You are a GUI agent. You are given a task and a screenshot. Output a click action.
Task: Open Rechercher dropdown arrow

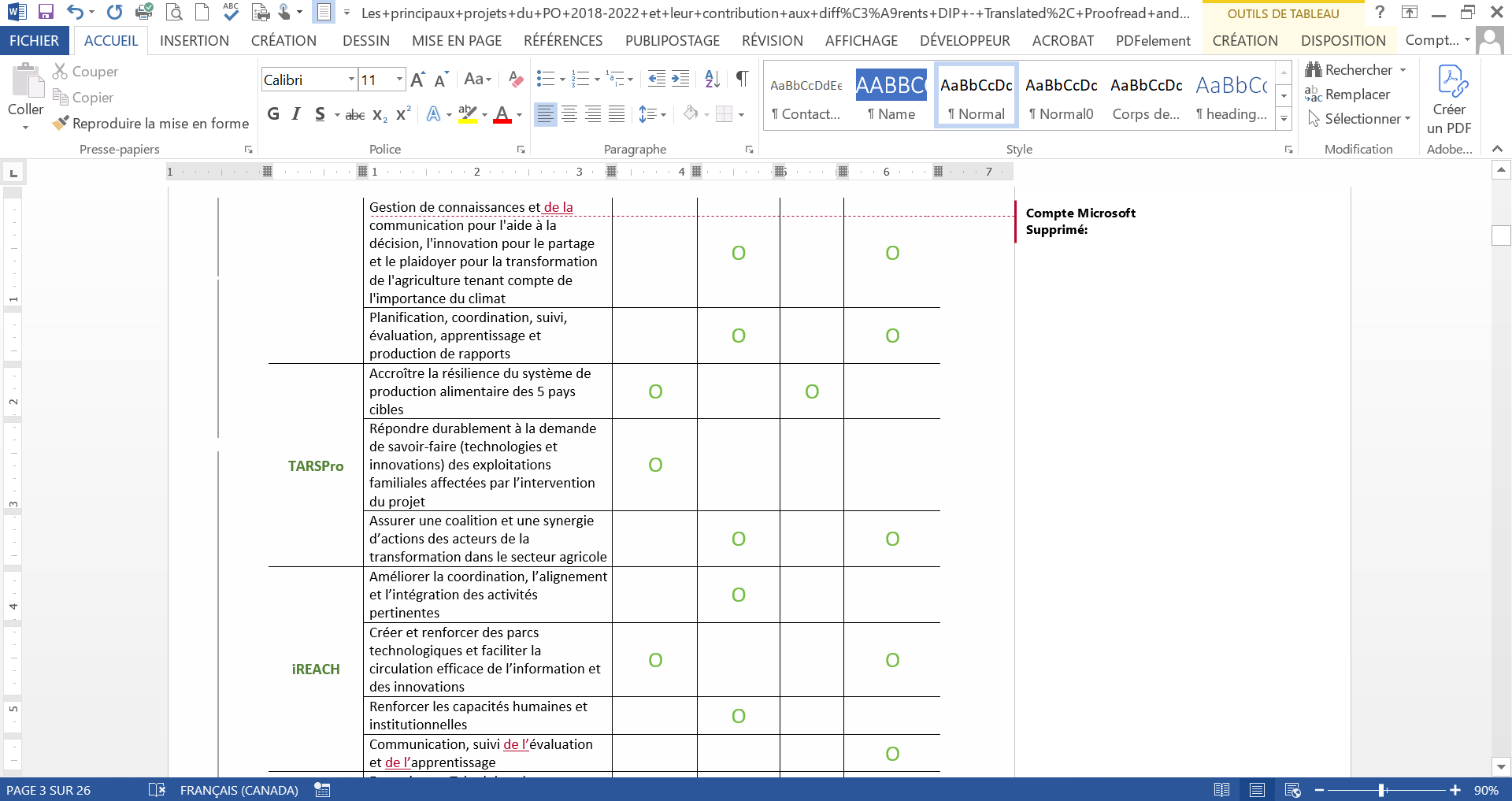coord(1403,70)
